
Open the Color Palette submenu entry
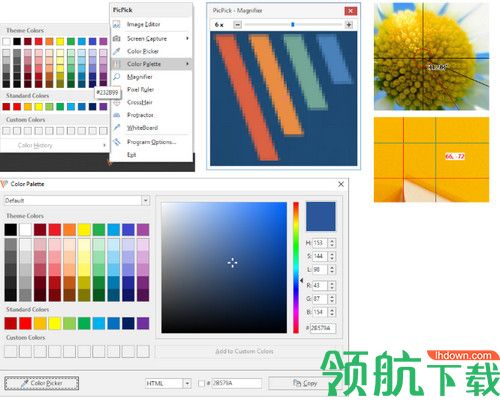[x=151, y=64]
